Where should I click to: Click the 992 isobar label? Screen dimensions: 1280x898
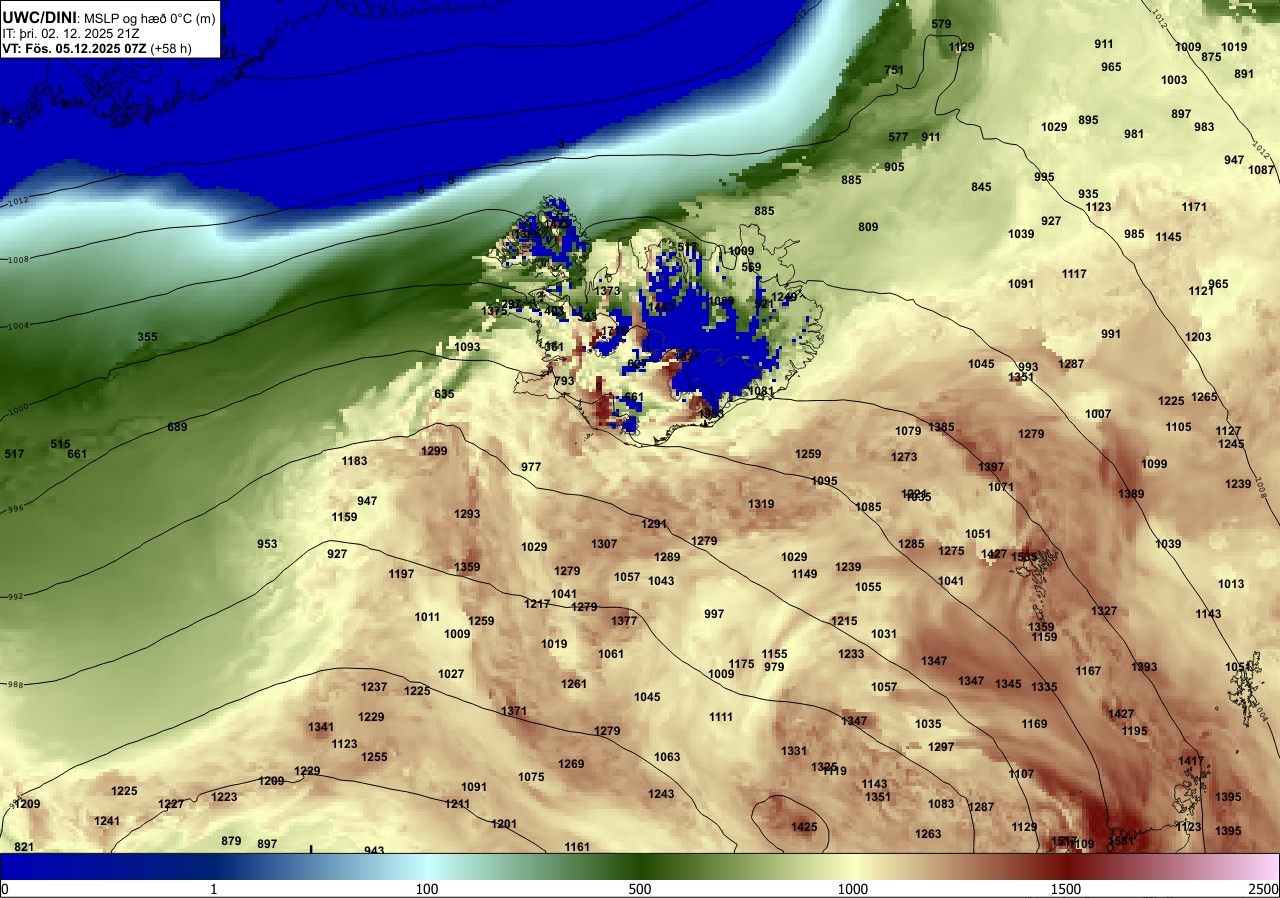(x=14, y=597)
